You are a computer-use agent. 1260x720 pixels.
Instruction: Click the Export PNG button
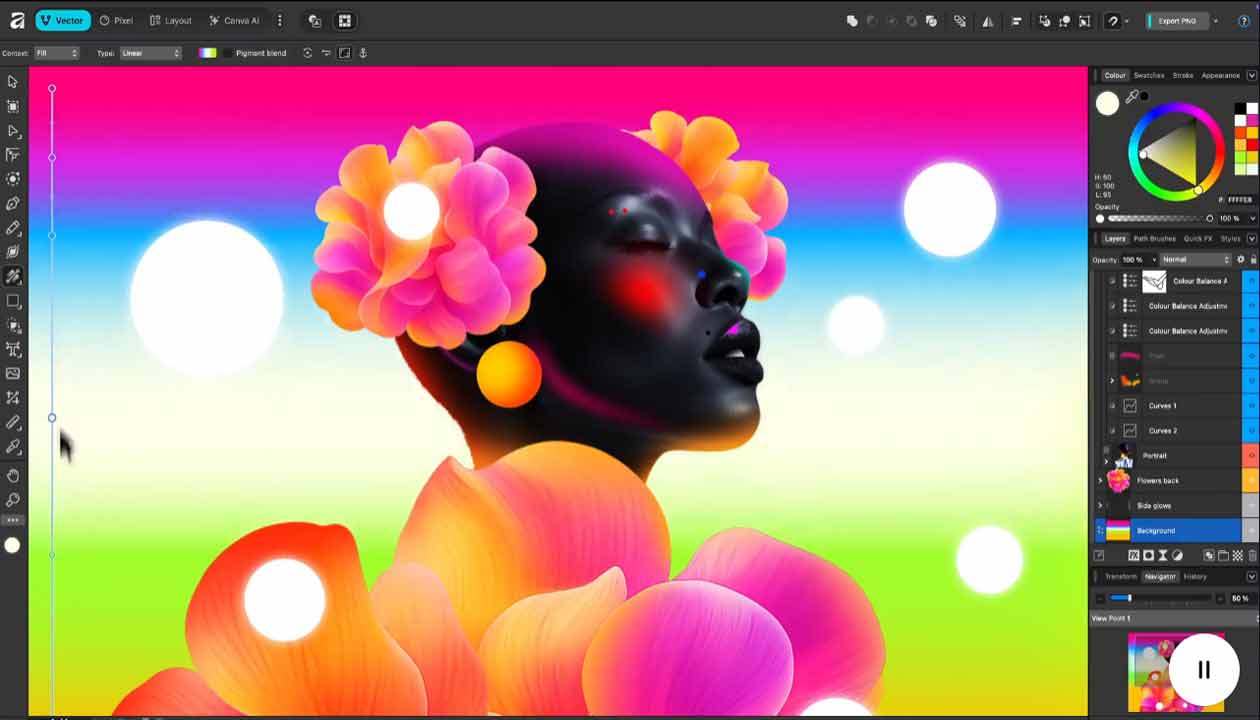tap(1177, 20)
